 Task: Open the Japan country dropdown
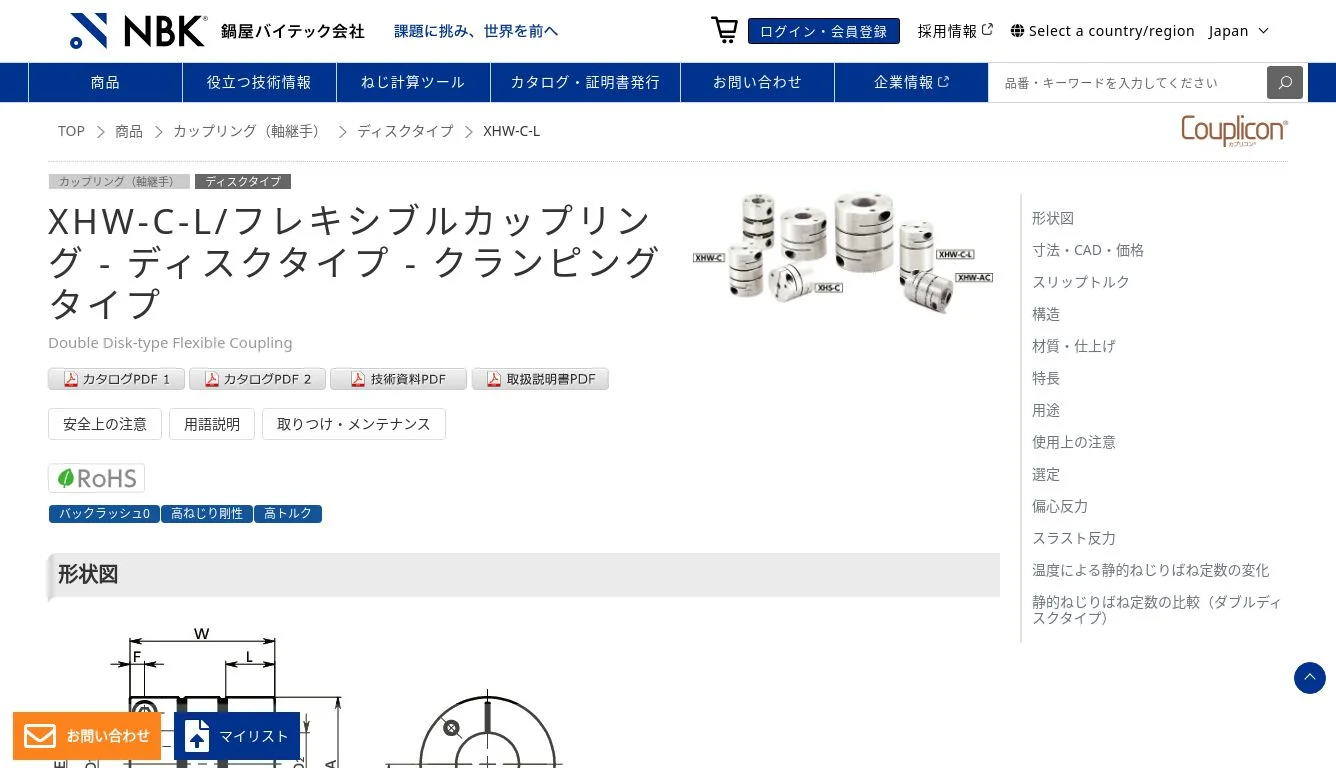pos(1238,31)
